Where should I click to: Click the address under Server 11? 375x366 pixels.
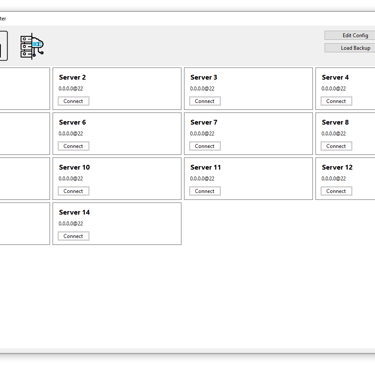click(x=202, y=179)
